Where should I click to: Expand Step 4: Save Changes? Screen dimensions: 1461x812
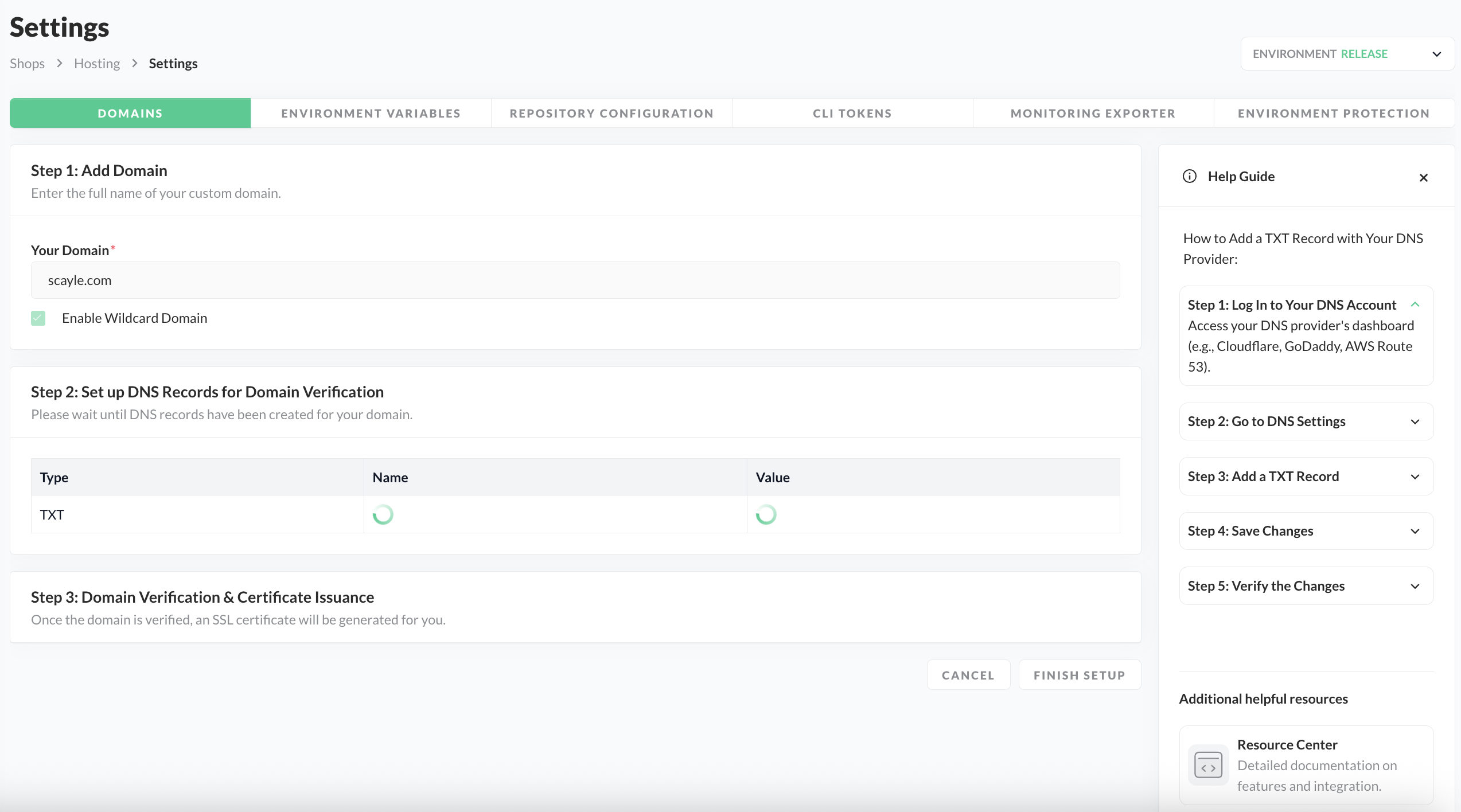(x=1415, y=531)
